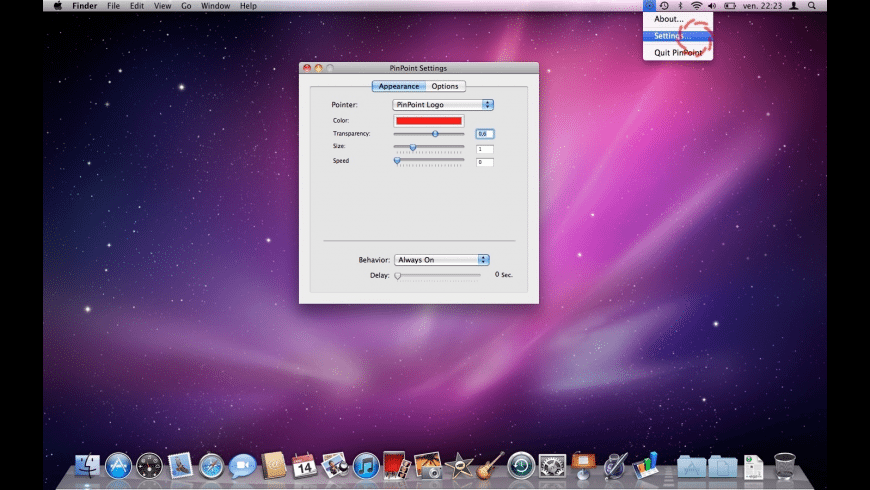Open System Preferences from the Dock
This screenshot has width=870, height=490.
[552, 466]
